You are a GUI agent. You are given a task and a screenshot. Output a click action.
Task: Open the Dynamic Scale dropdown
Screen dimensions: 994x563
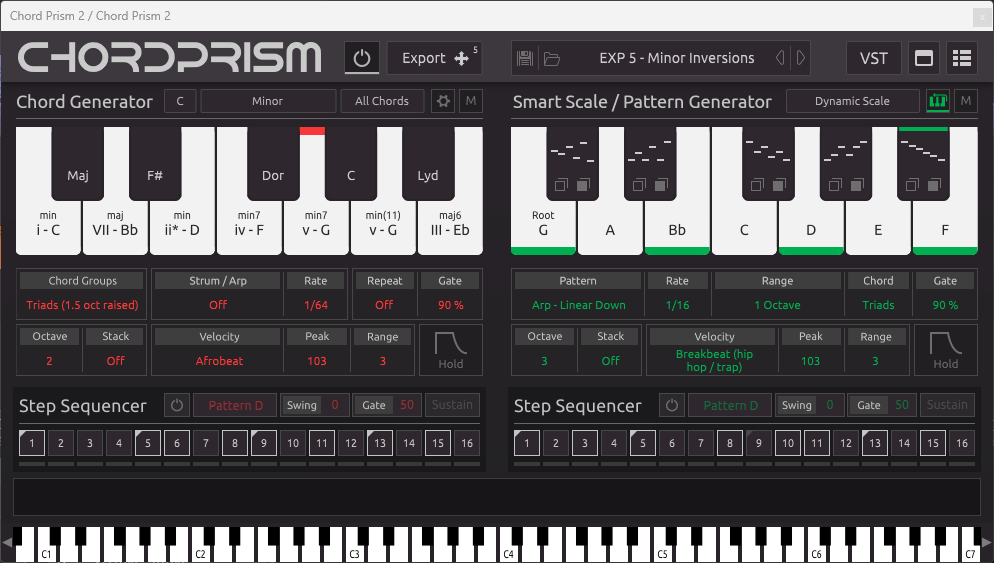852,101
